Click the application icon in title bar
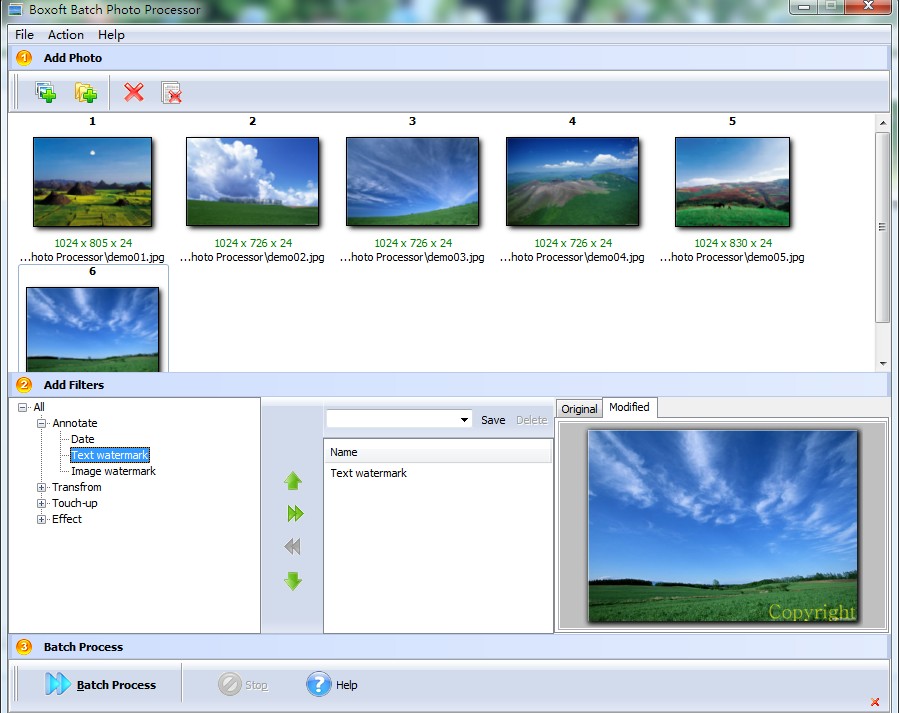 (x=15, y=9)
